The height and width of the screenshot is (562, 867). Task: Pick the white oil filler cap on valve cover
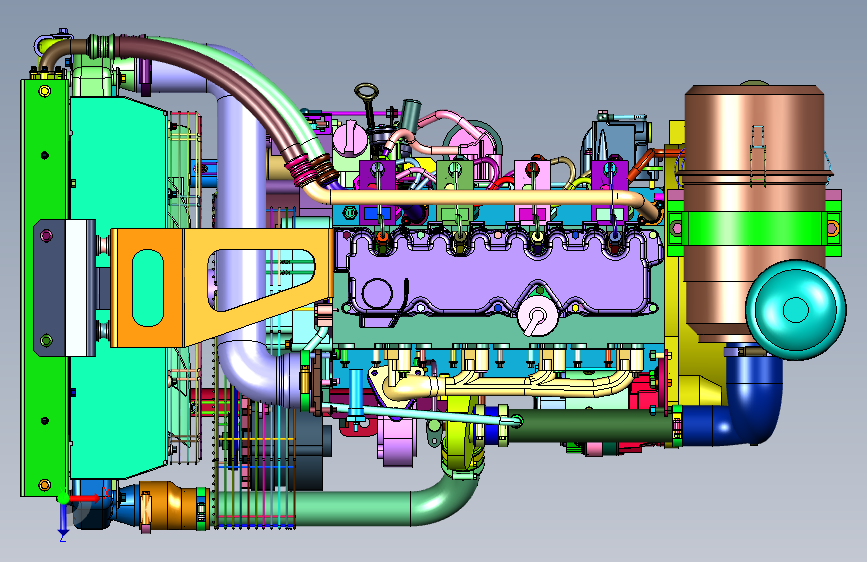coord(537,316)
